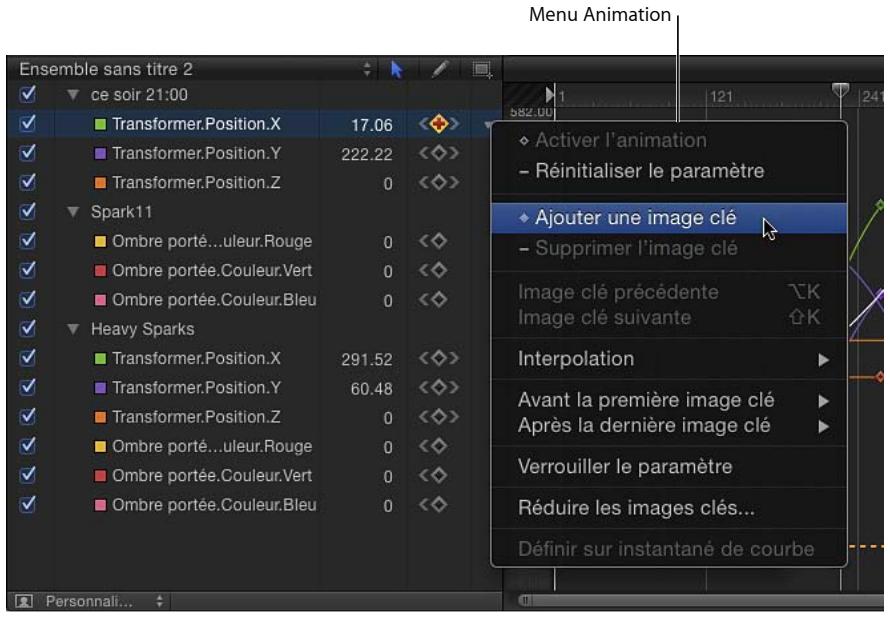
Task: Uncheck Spark11 Ombre porté Rouge checkbox
Action: (x=28, y=241)
